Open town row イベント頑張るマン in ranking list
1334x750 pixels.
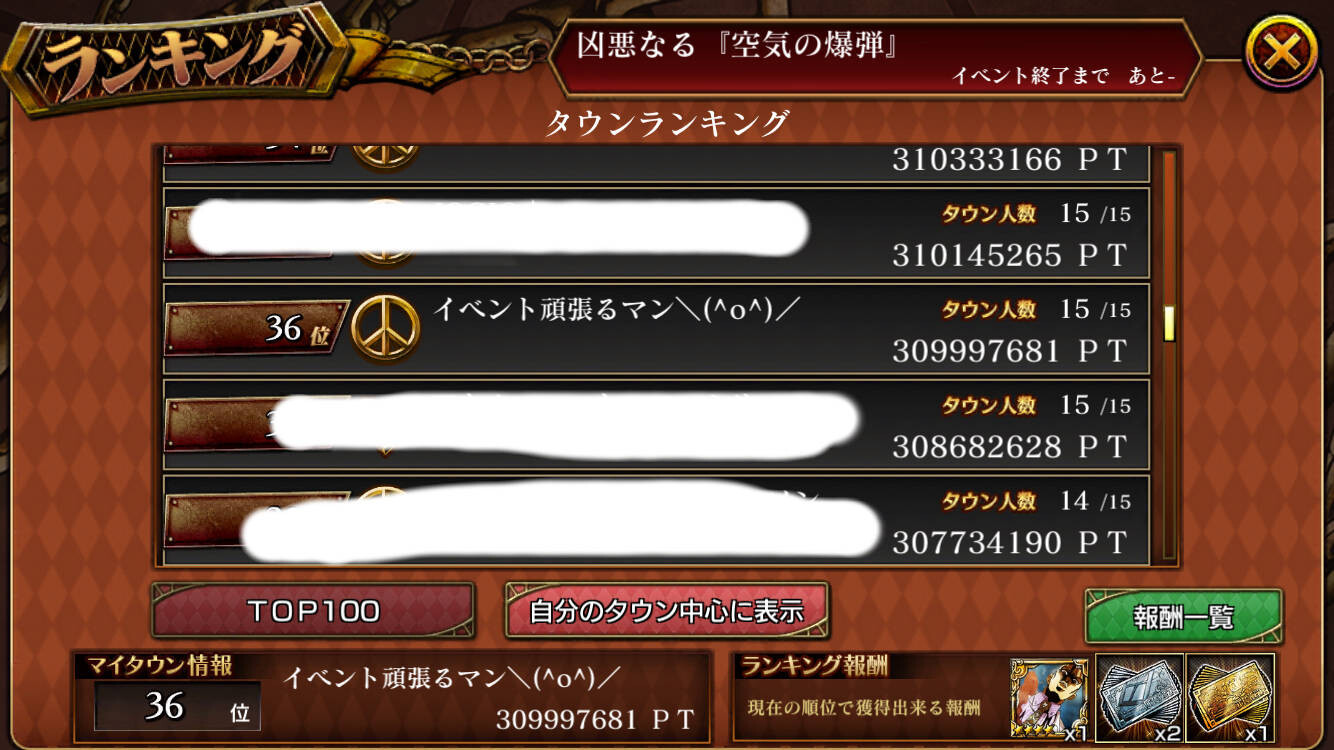[656, 328]
